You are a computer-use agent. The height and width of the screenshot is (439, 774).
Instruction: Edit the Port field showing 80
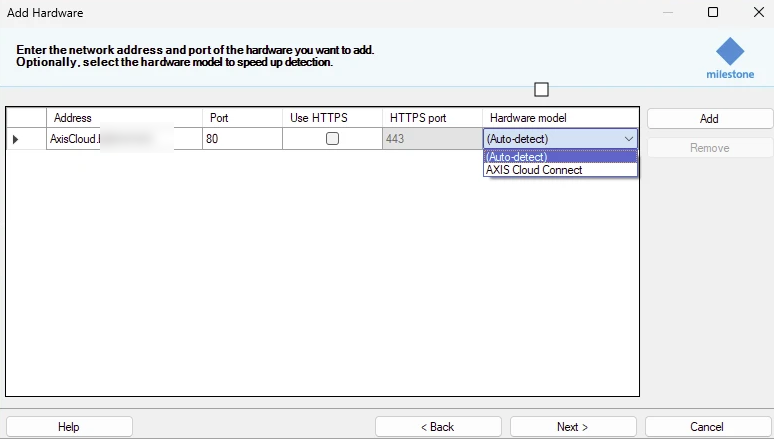[242, 139]
